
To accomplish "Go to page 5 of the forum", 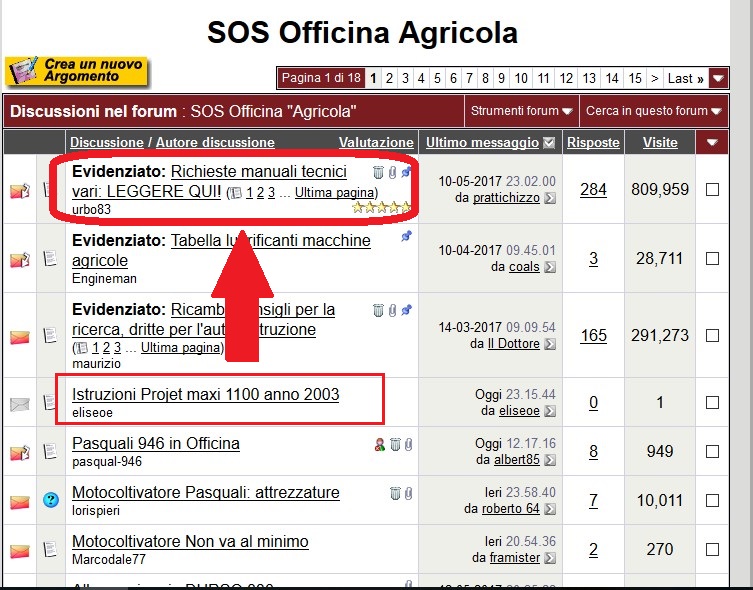I will [437, 78].
